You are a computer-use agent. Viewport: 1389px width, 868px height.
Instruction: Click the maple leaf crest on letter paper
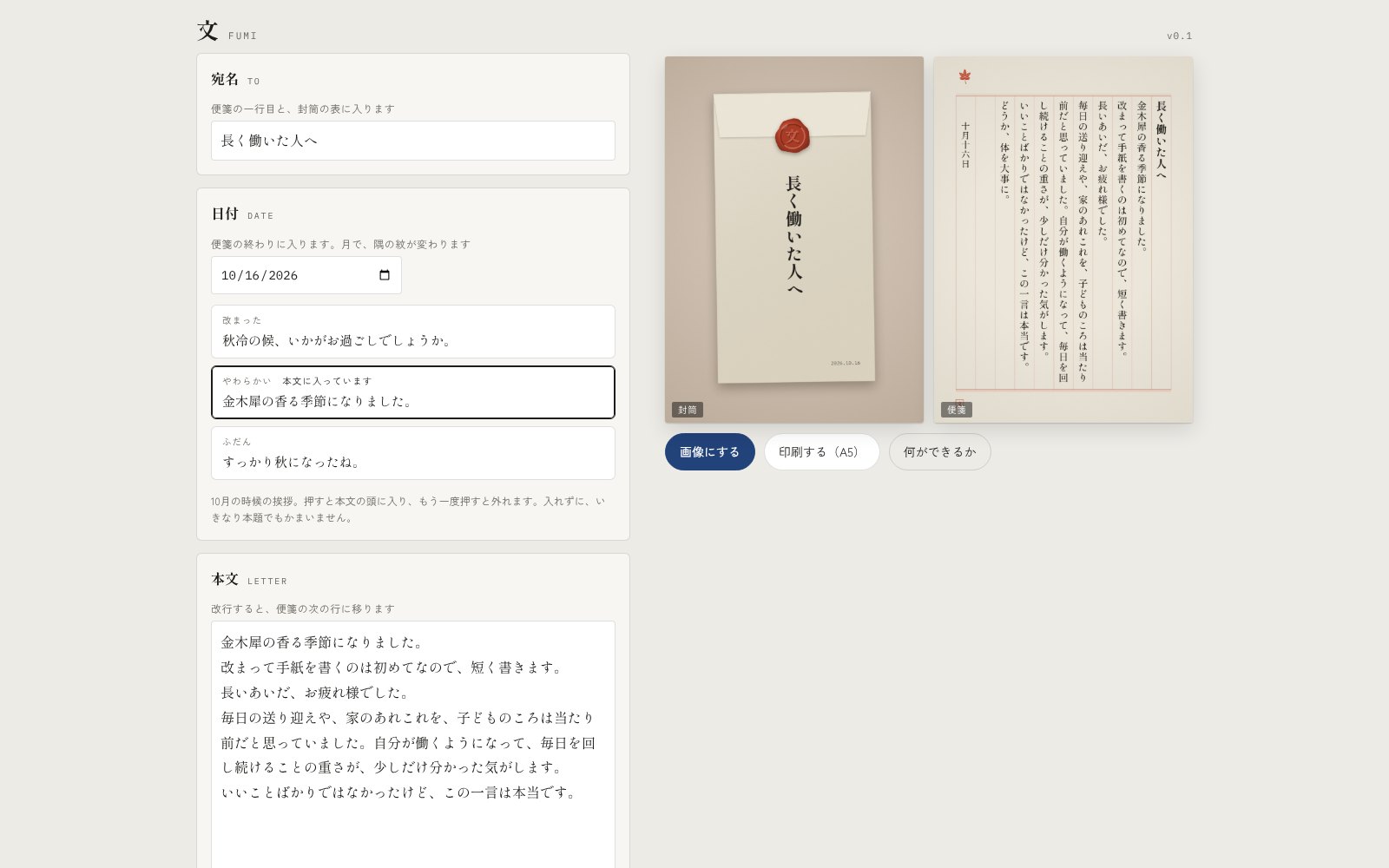tap(964, 76)
